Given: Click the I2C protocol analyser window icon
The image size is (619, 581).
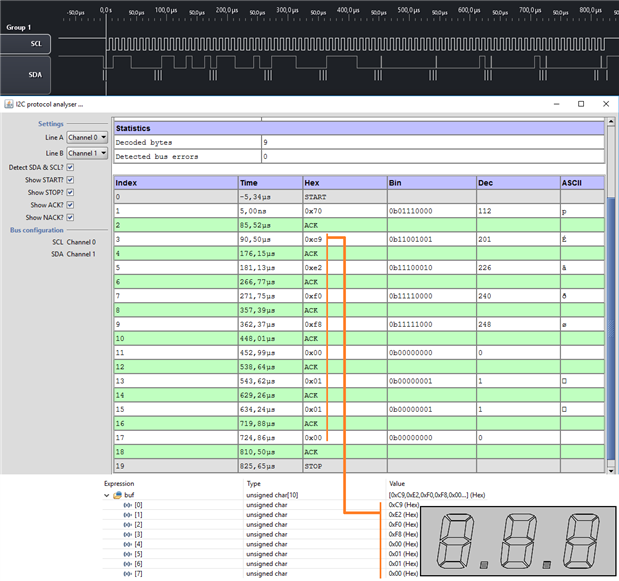Looking at the screenshot, I should pyautogui.click(x=7, y=104).
